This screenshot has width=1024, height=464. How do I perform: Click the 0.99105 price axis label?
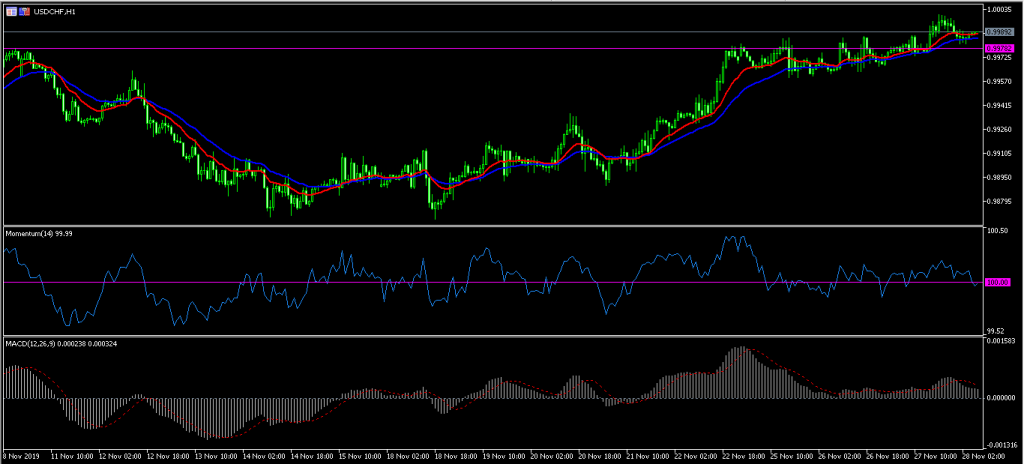[999, 154]
